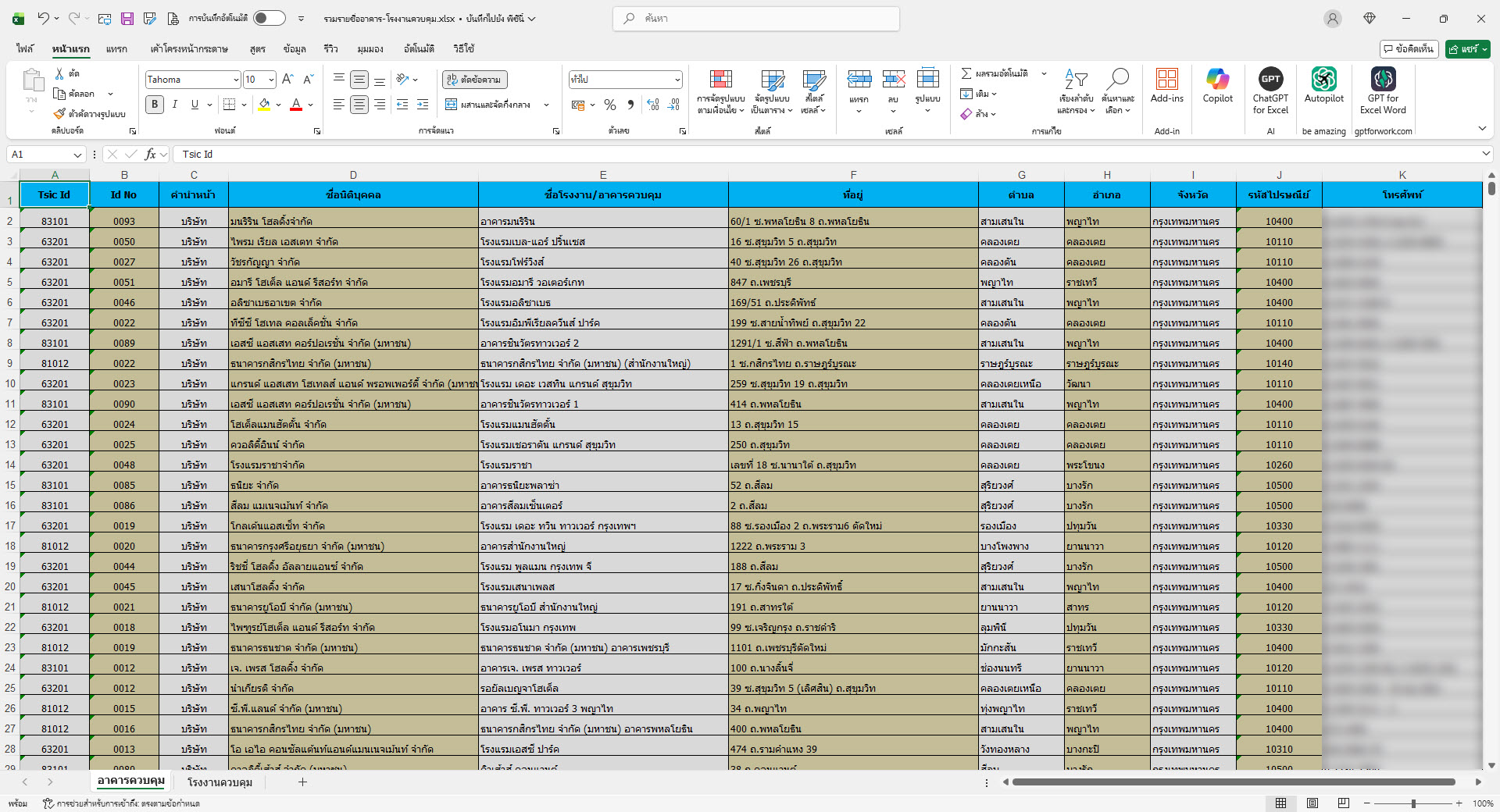Open the Tahoma font name dropdown
Image resolution: width=1500 pixels, height=812 pixels.
click(x=235, y=80)
